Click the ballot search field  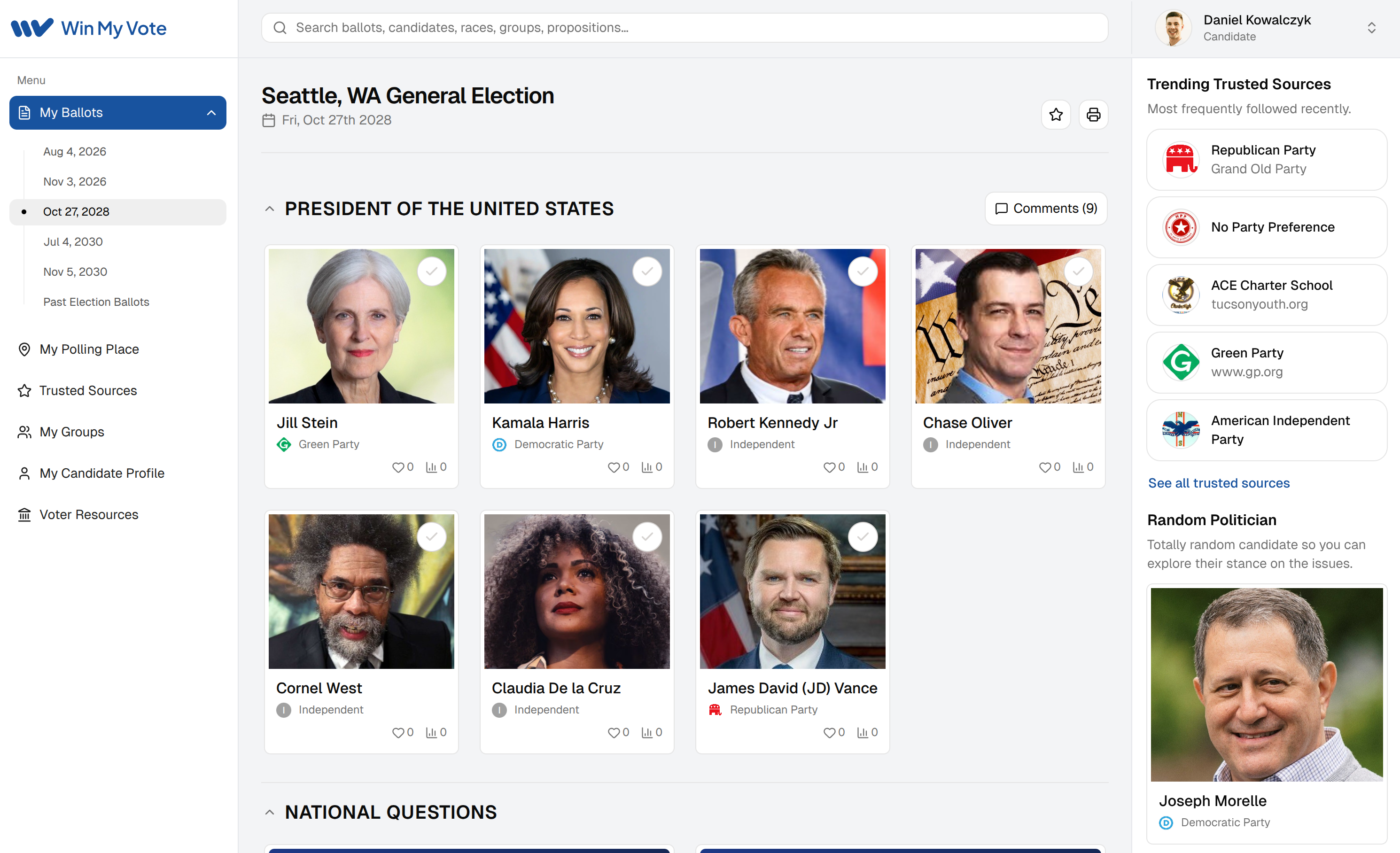tap(684, 28)
